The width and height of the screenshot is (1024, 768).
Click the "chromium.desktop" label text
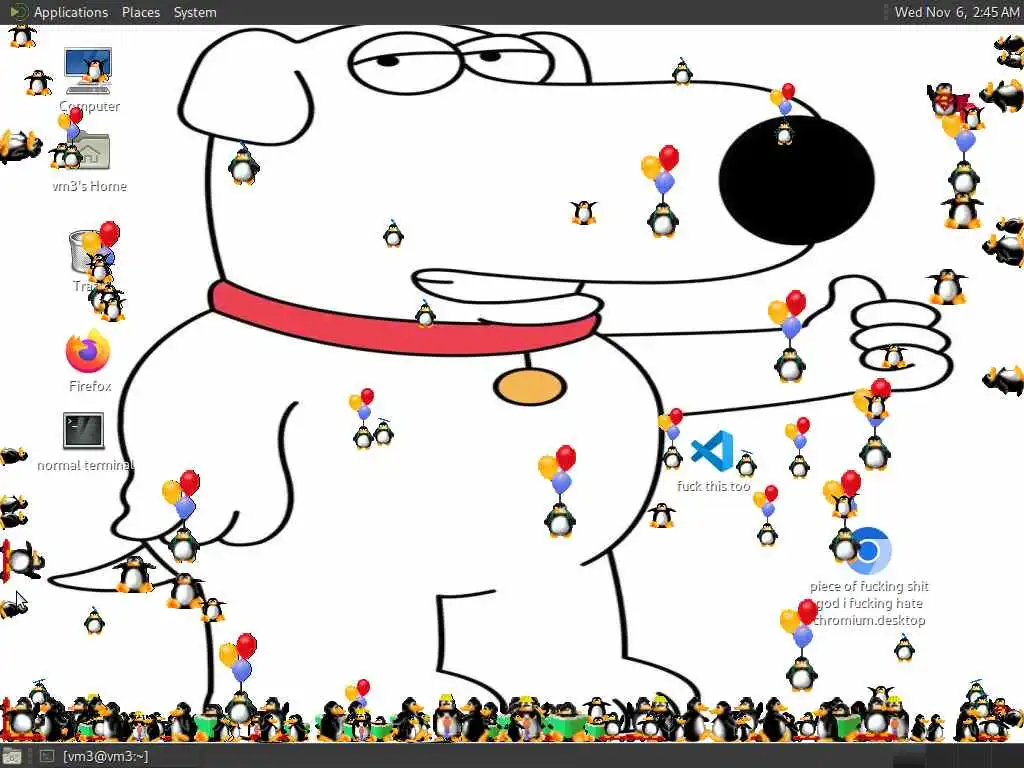(x=869, y=620)
